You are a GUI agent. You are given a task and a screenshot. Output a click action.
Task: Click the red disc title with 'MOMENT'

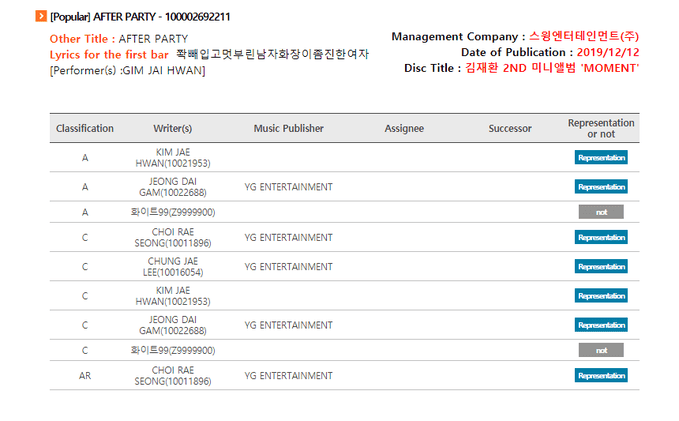coord(551,68)
